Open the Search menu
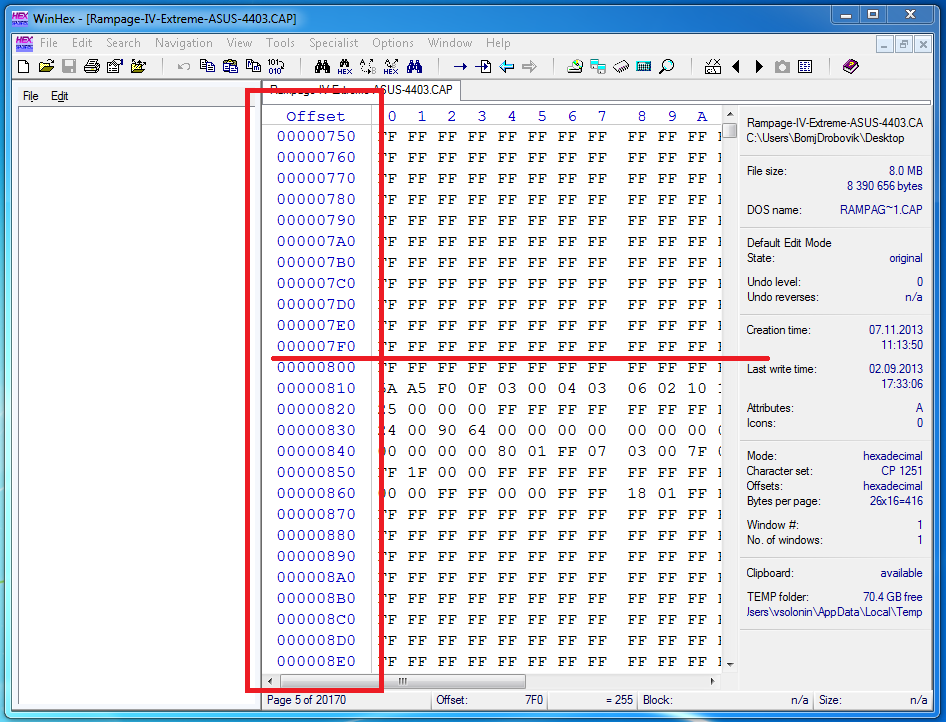This screenshot has height=722, width=946. point(123,43)
